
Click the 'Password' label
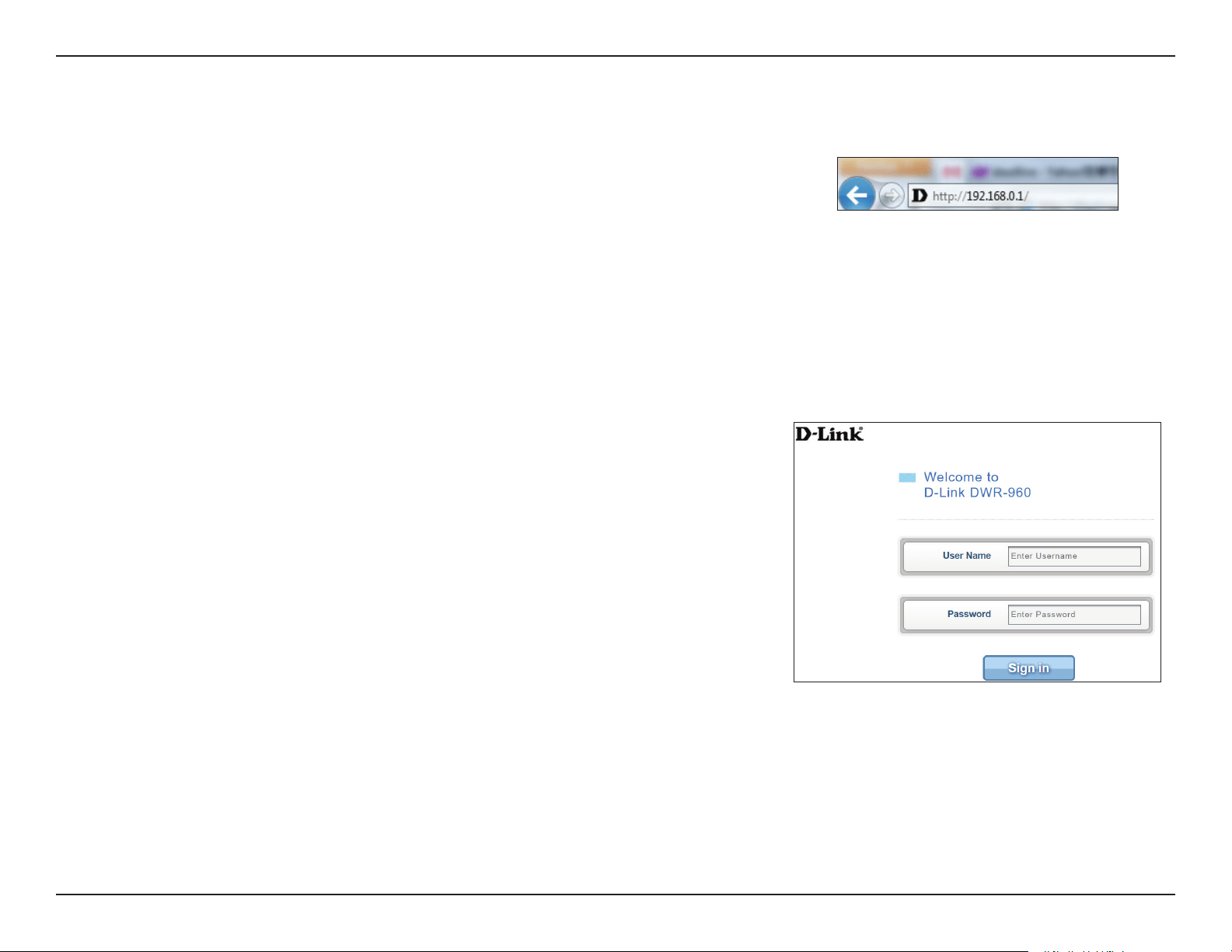point(969,614)
